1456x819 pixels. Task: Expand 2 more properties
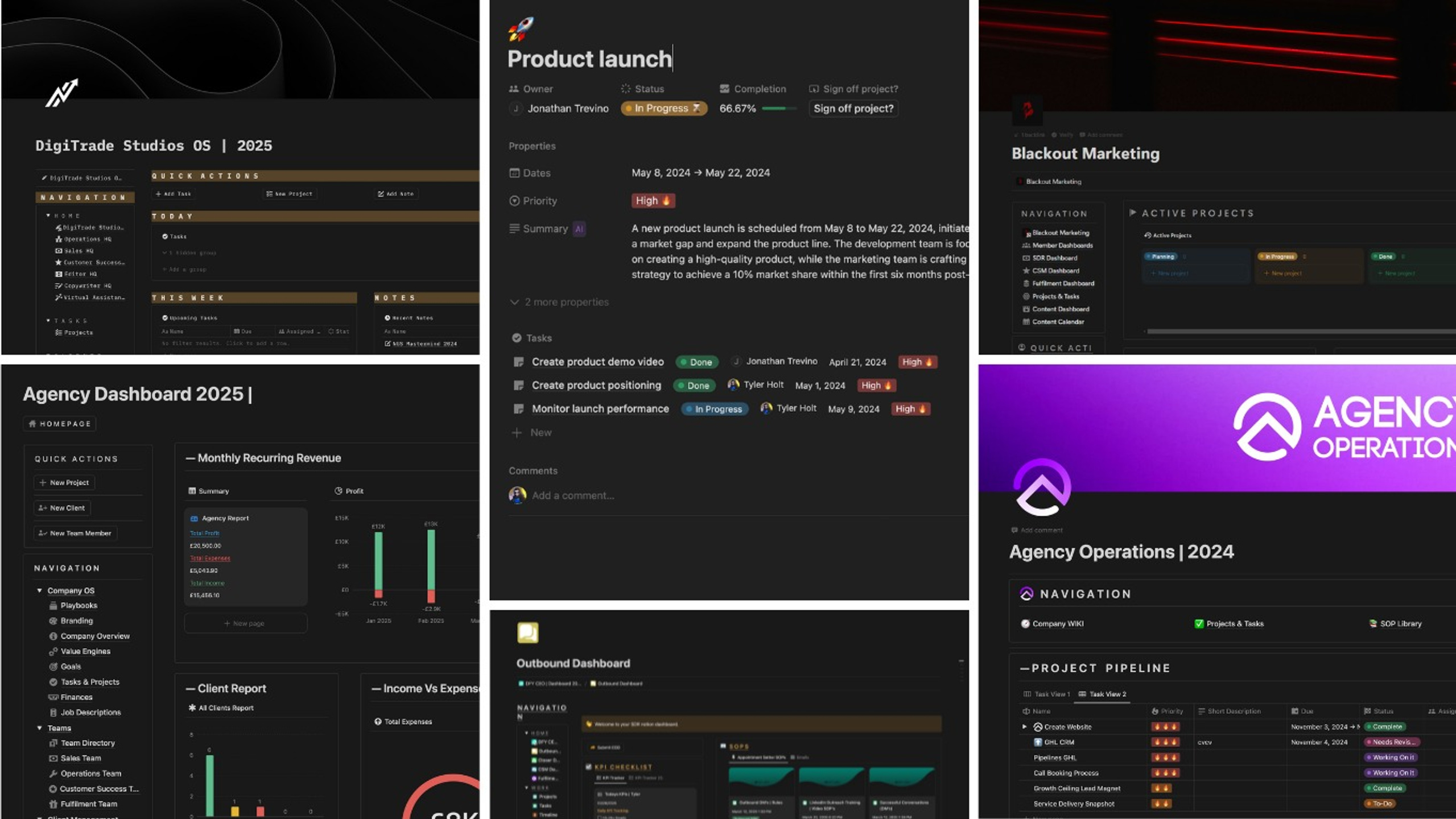coord(559,302)
